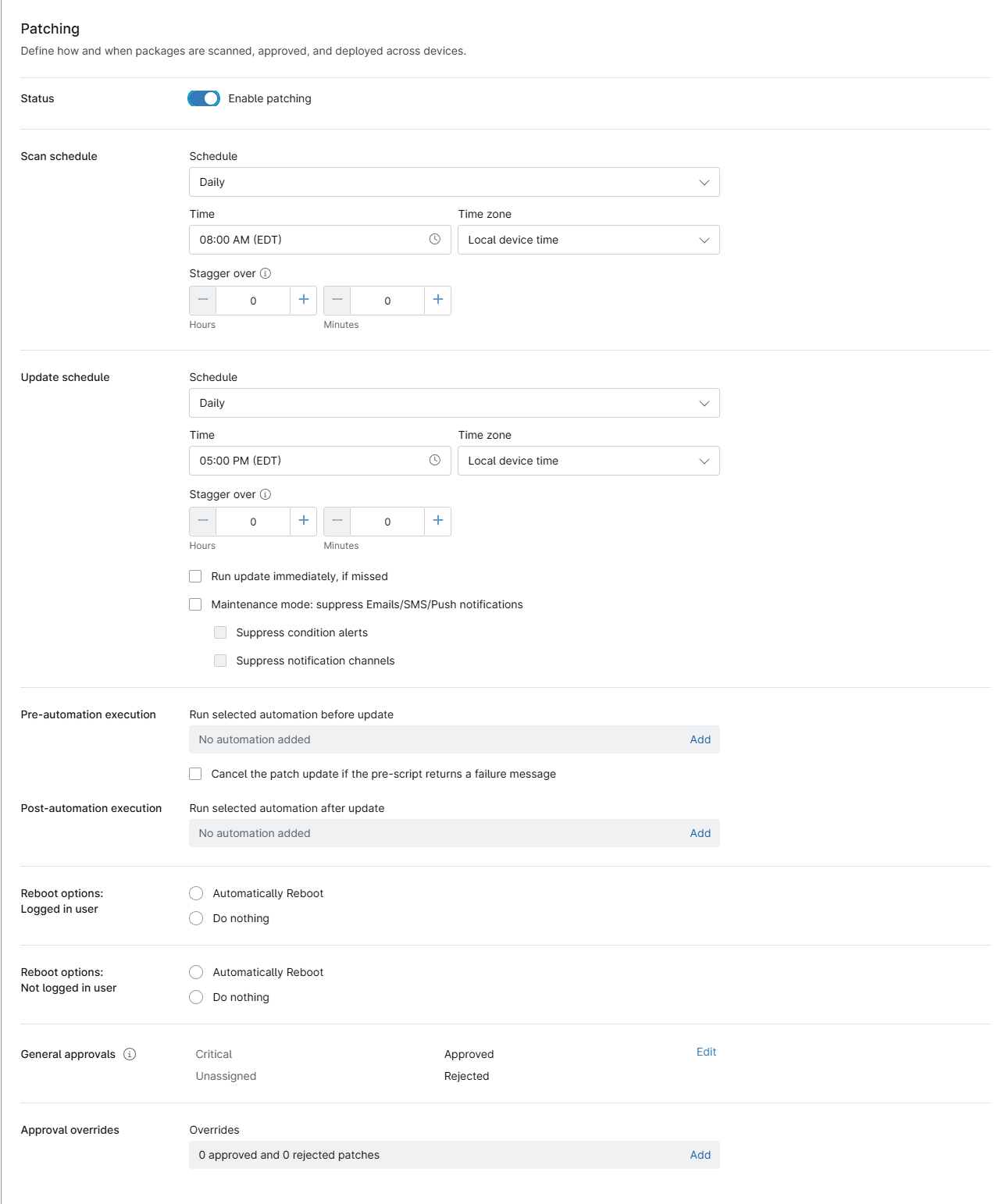This screenshot has height=1204, width=1002.
Task: Click the clock icon in Update schedule time
Action: point(435,461)
